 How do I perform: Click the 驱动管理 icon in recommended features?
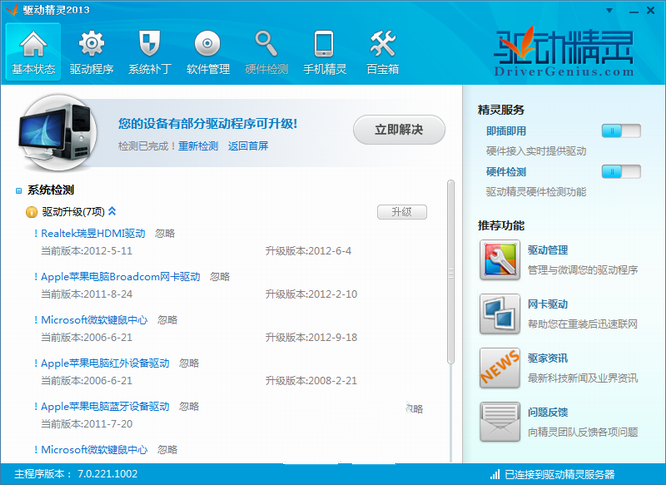pyautogui.click(x=499, y=260)
